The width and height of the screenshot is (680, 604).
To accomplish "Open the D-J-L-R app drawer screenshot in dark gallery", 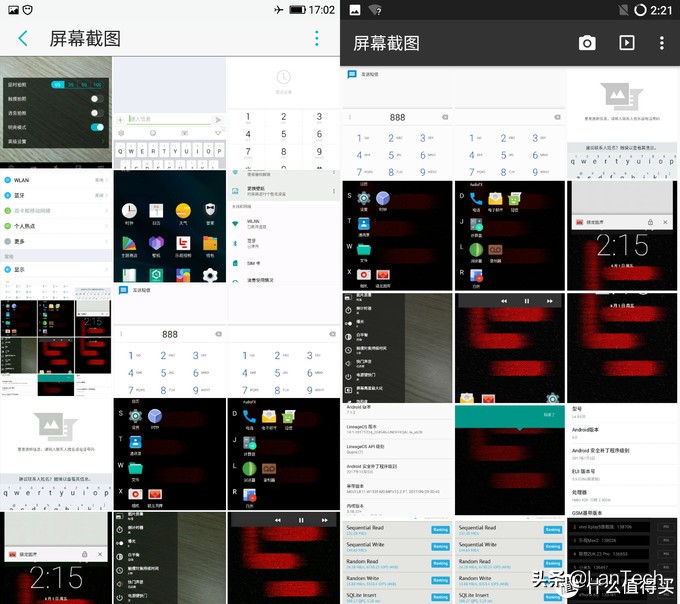I will (x=510, y=235).
